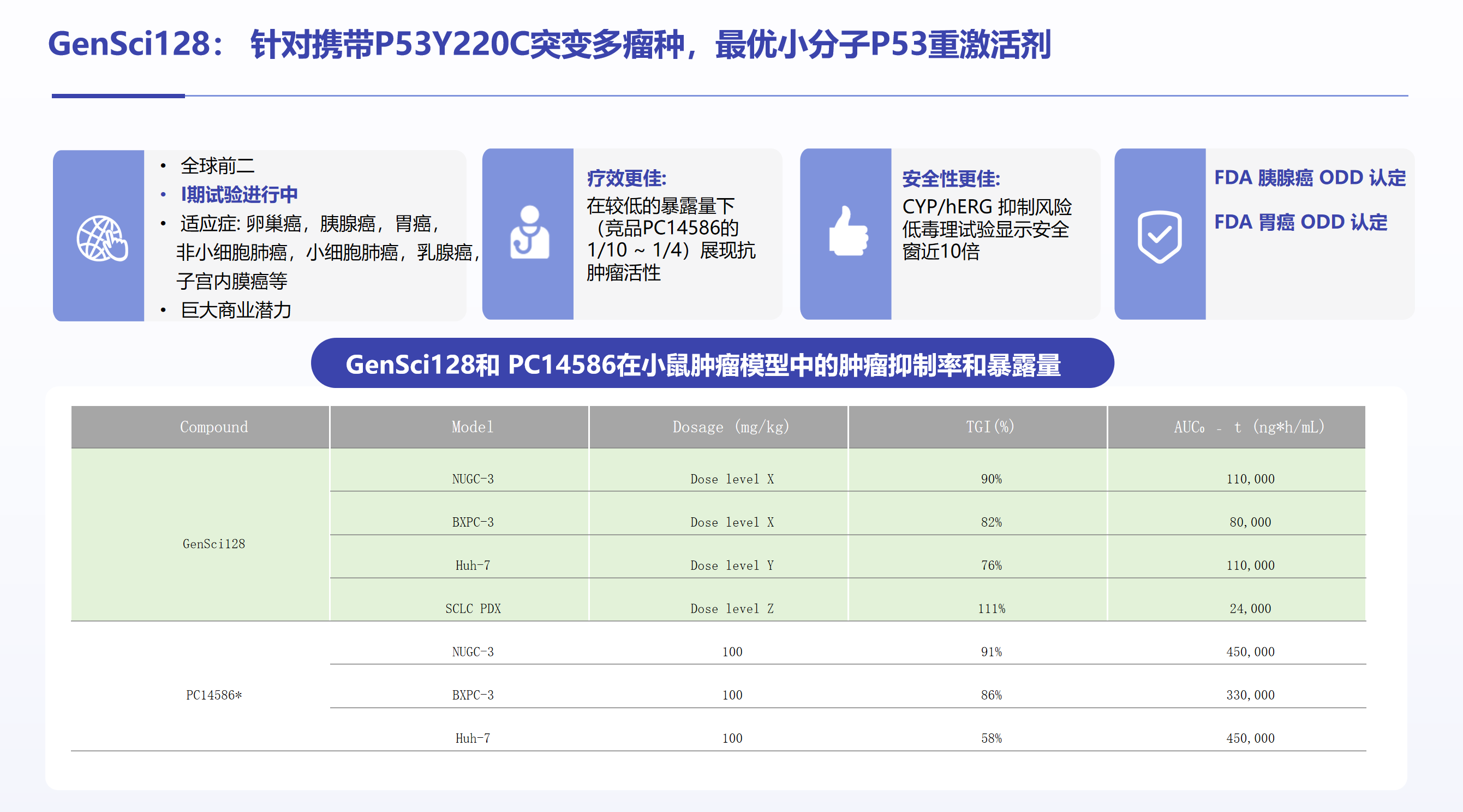Click the Dosage (mg/kg) column header

[719, 427]
